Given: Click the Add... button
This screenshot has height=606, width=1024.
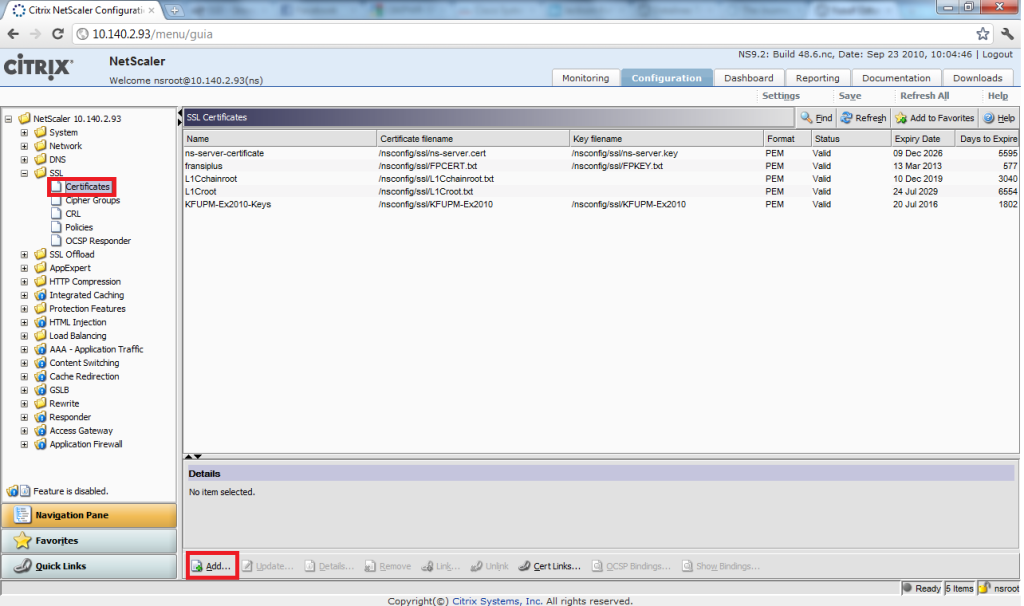Looking at the screenshot, I should (x=212, y=566).
